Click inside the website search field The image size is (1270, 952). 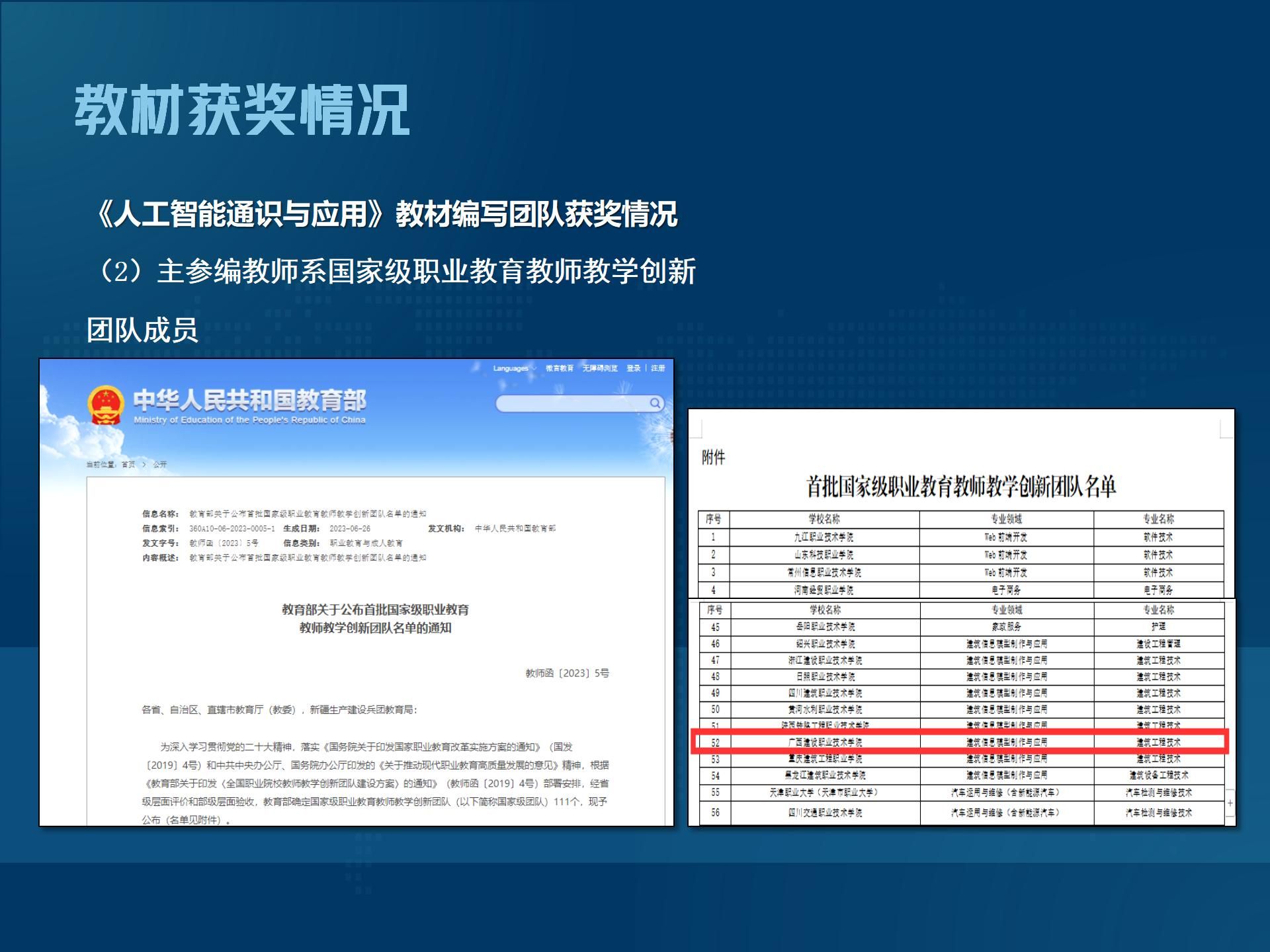coord(572,403)
